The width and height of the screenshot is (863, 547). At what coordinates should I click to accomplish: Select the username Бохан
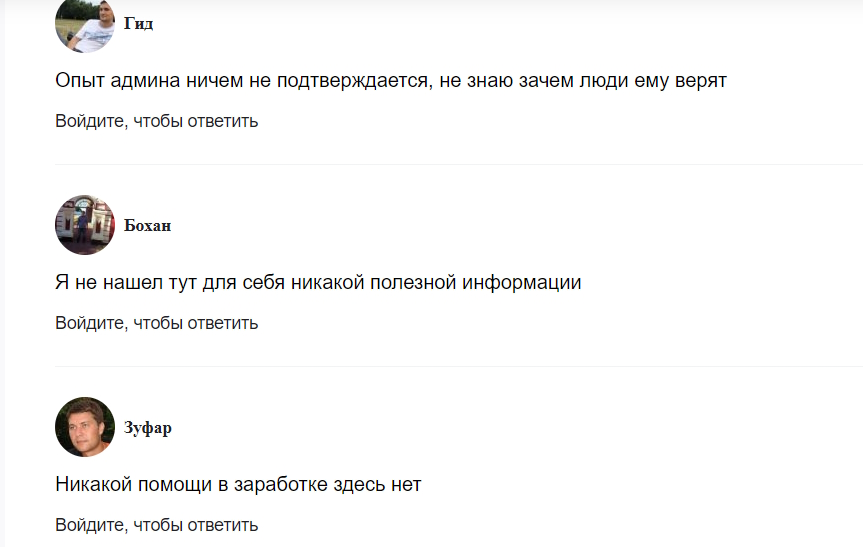[148, 226]
